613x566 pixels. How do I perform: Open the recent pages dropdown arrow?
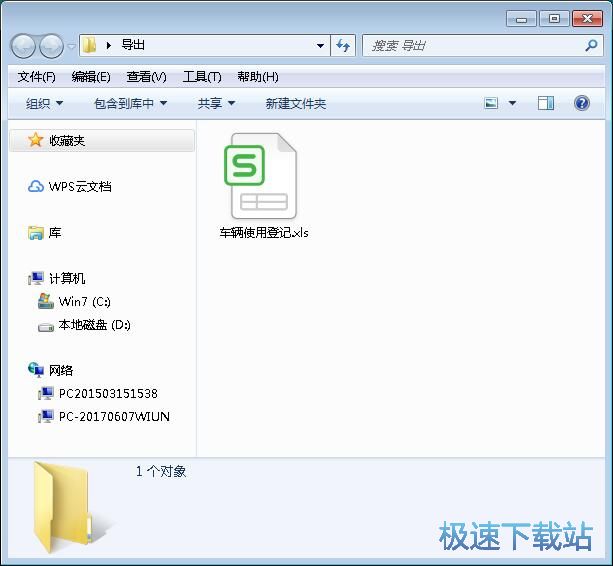pos(71,46)
